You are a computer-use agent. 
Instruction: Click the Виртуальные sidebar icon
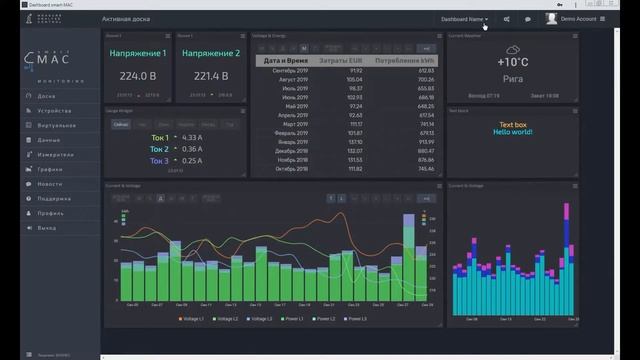point(29,125)
